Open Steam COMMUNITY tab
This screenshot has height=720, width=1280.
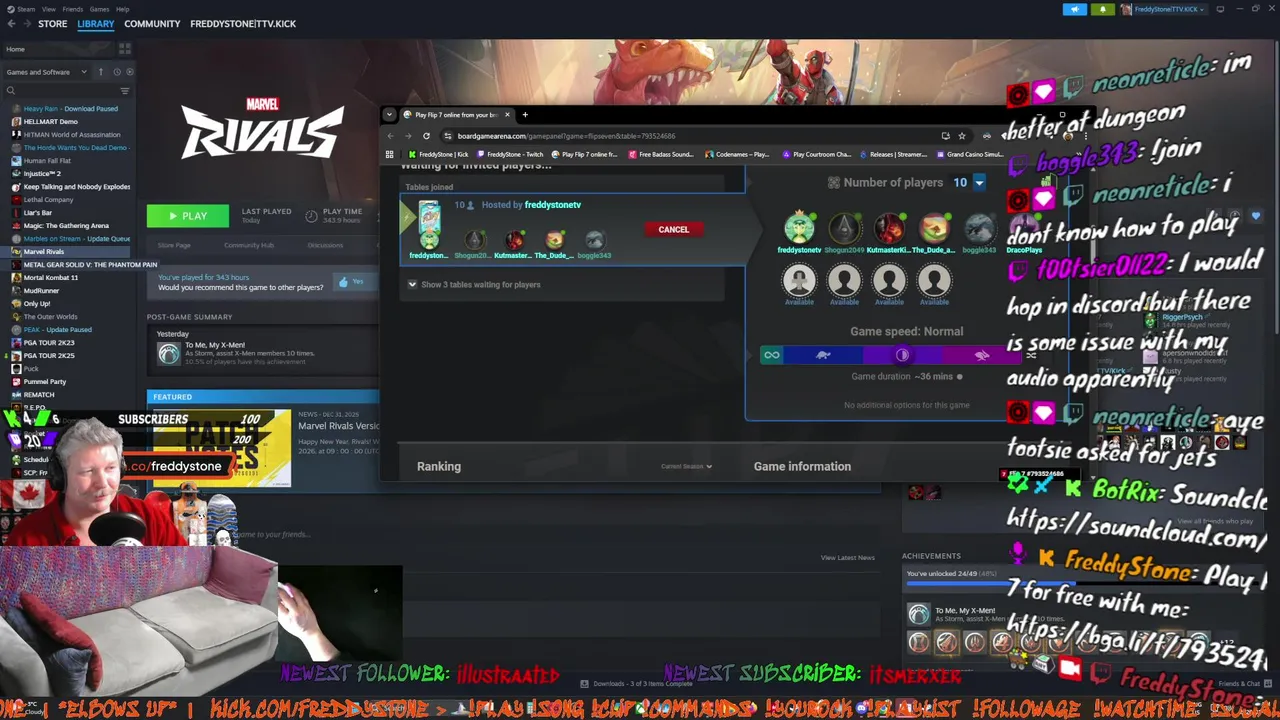coord(152,24)
